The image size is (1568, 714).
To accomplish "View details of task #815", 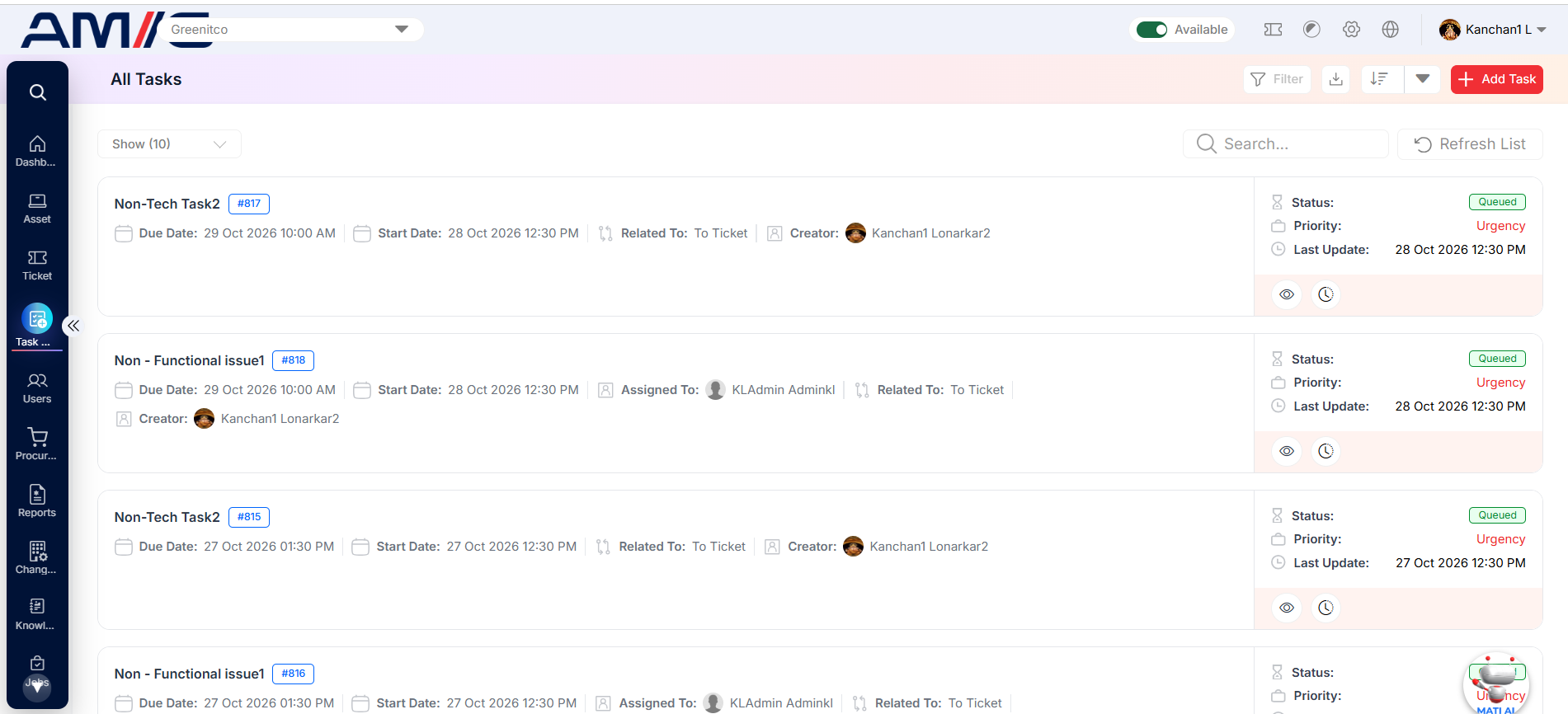I will (1287, 608).
